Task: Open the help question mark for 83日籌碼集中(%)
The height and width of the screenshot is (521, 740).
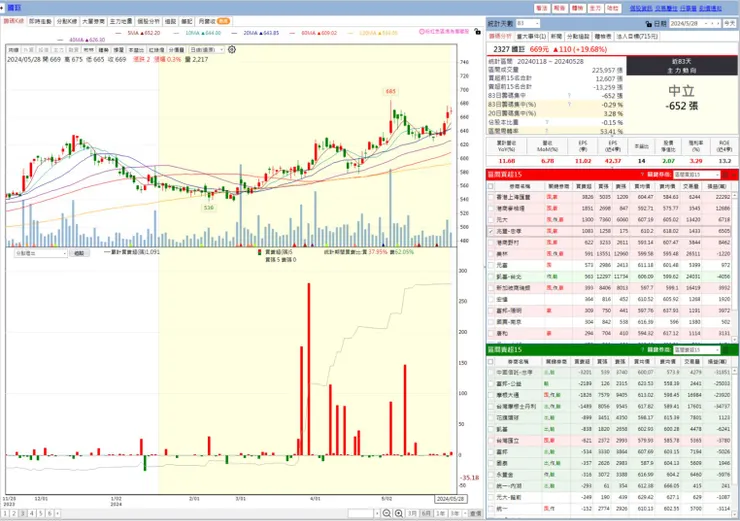Action: (570, 104)
